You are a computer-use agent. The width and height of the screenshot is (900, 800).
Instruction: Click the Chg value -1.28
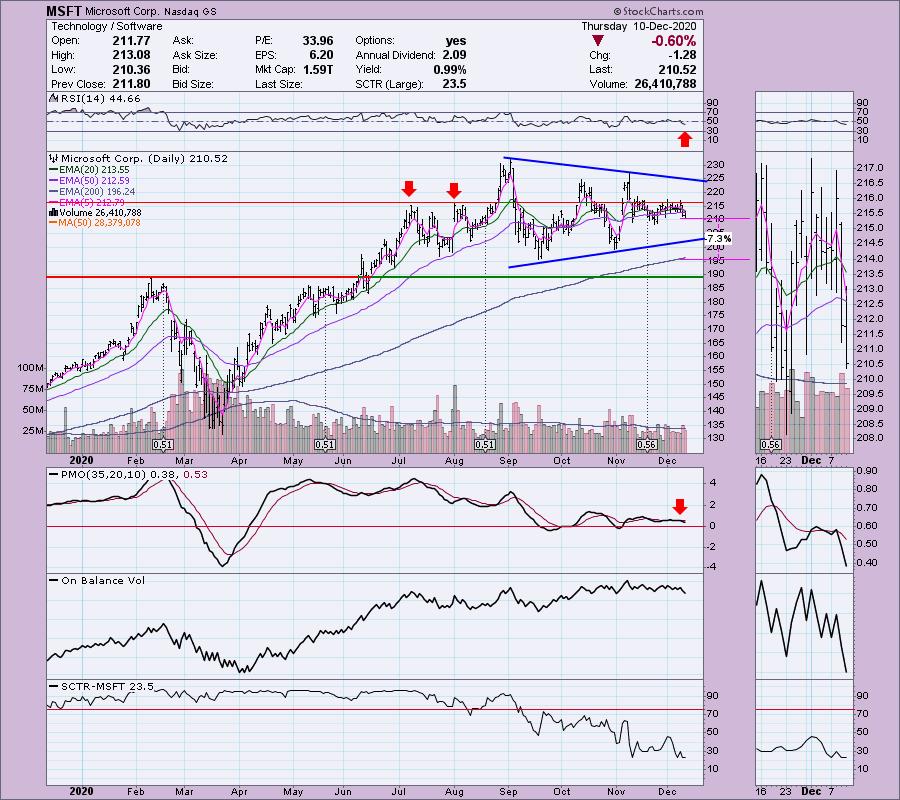click(x=682, y=55)
